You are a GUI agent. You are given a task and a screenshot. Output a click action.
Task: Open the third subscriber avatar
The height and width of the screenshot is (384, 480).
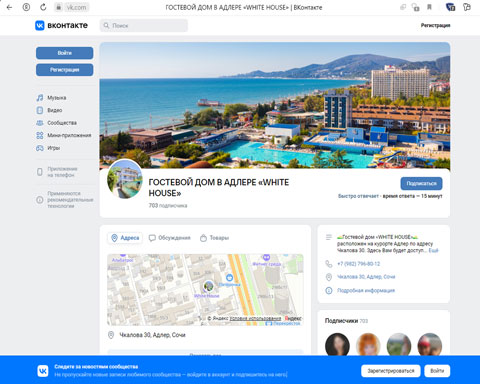click(399, 345)
